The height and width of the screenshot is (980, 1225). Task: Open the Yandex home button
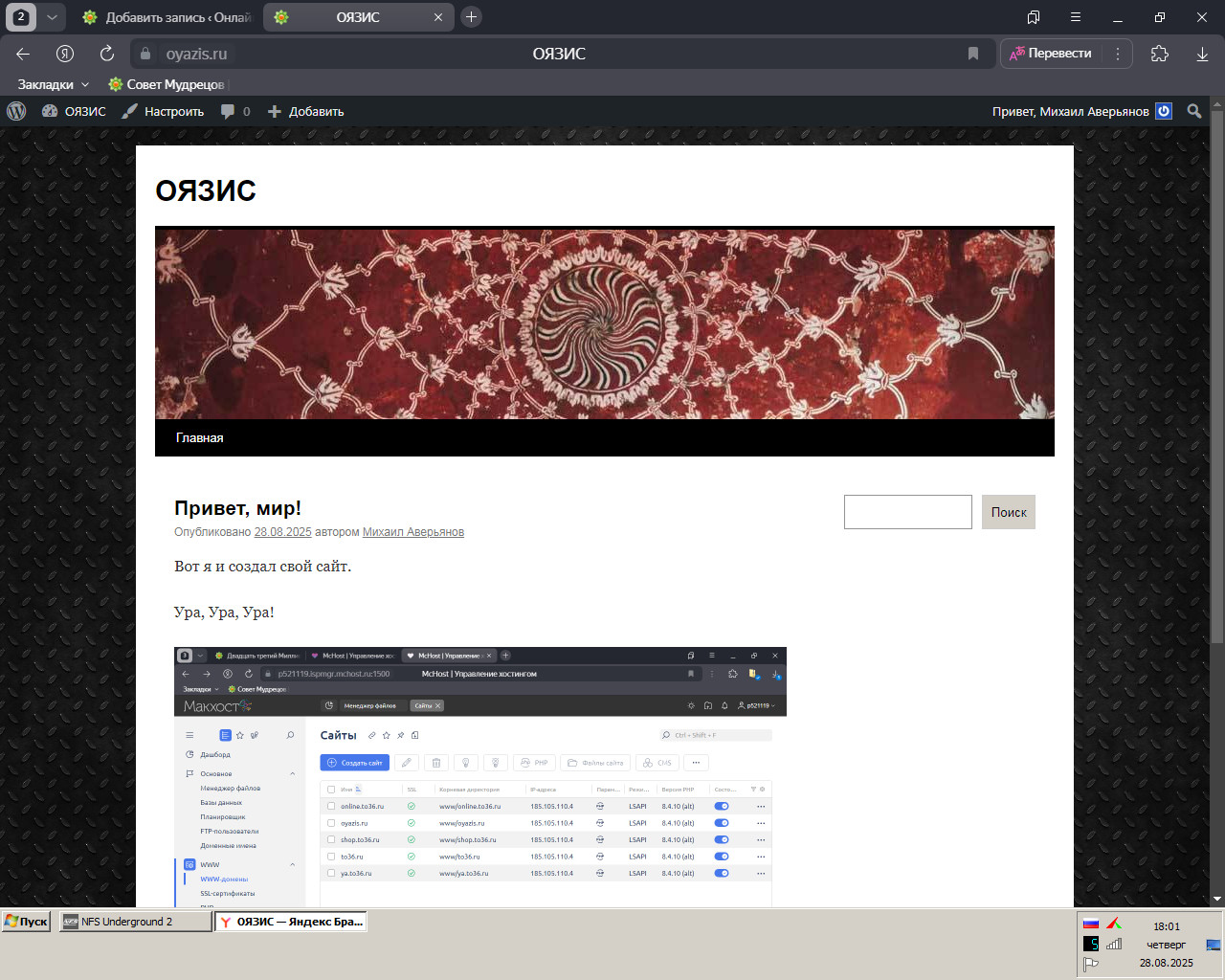(65, 54)
